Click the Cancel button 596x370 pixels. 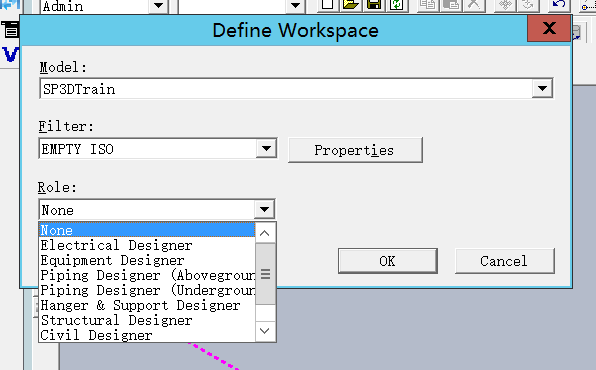click(505, 261)
